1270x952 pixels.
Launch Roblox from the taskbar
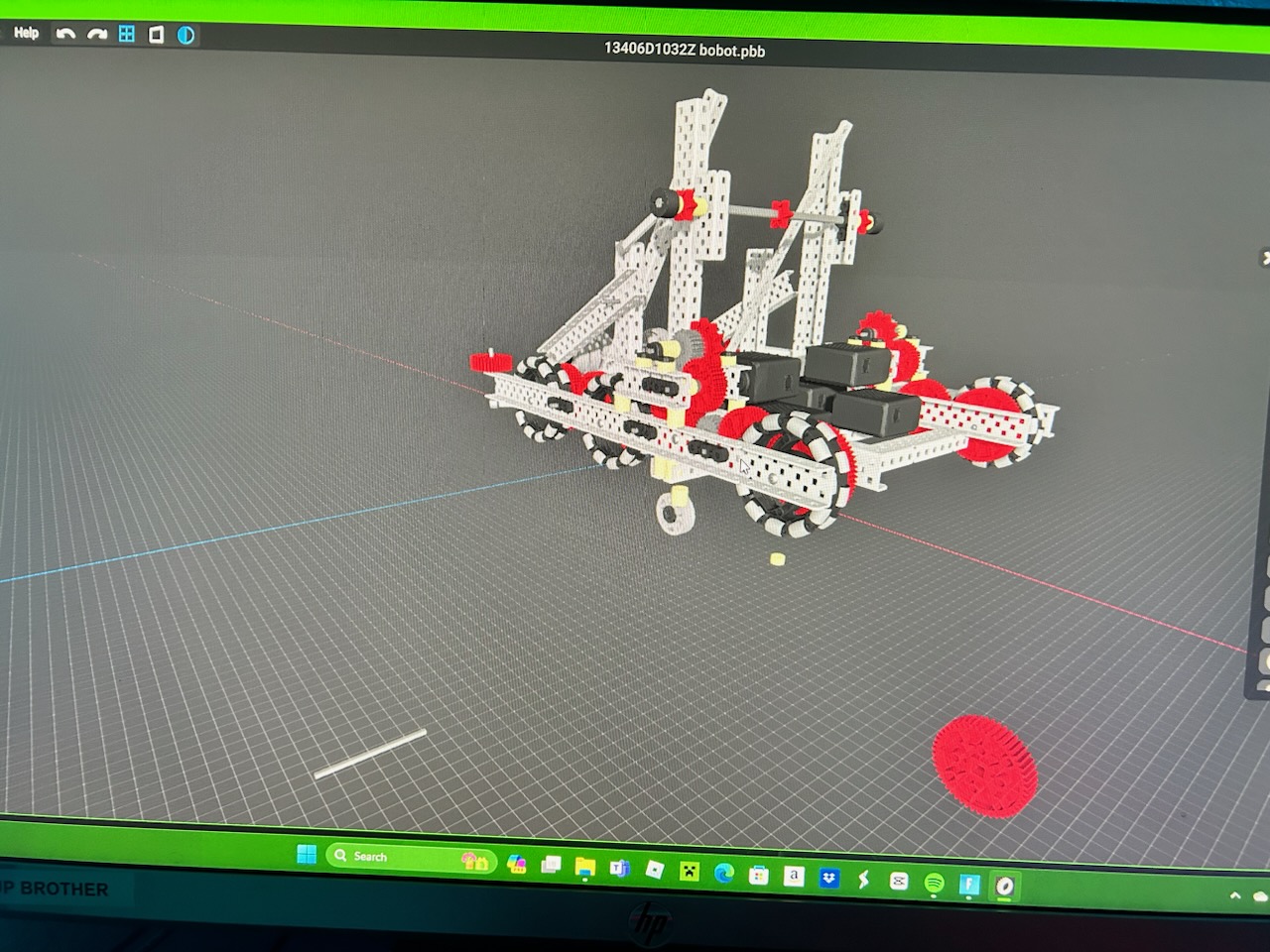point(655,871)
